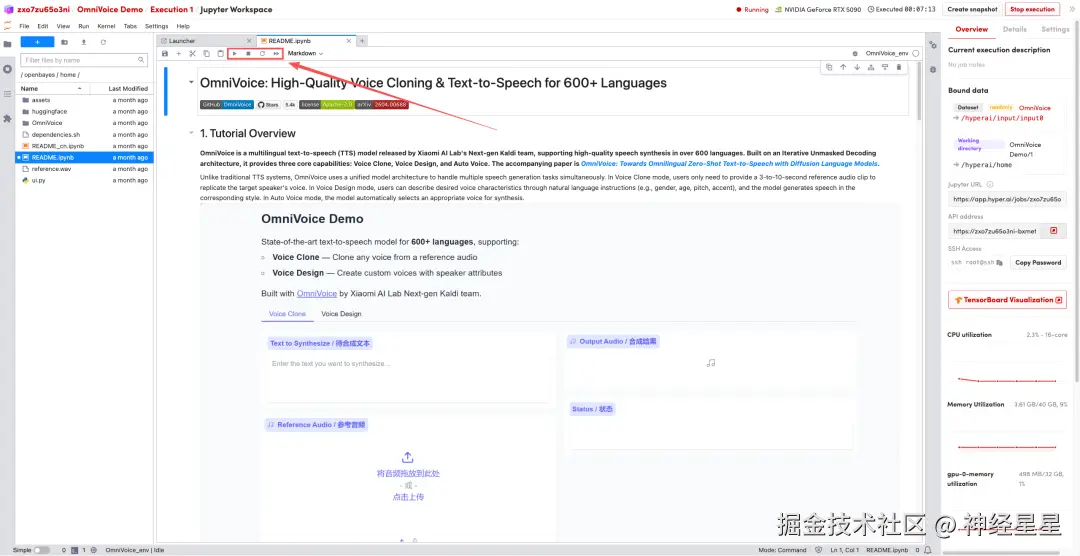Open the Kernel menu

click(x=106, y=26)
